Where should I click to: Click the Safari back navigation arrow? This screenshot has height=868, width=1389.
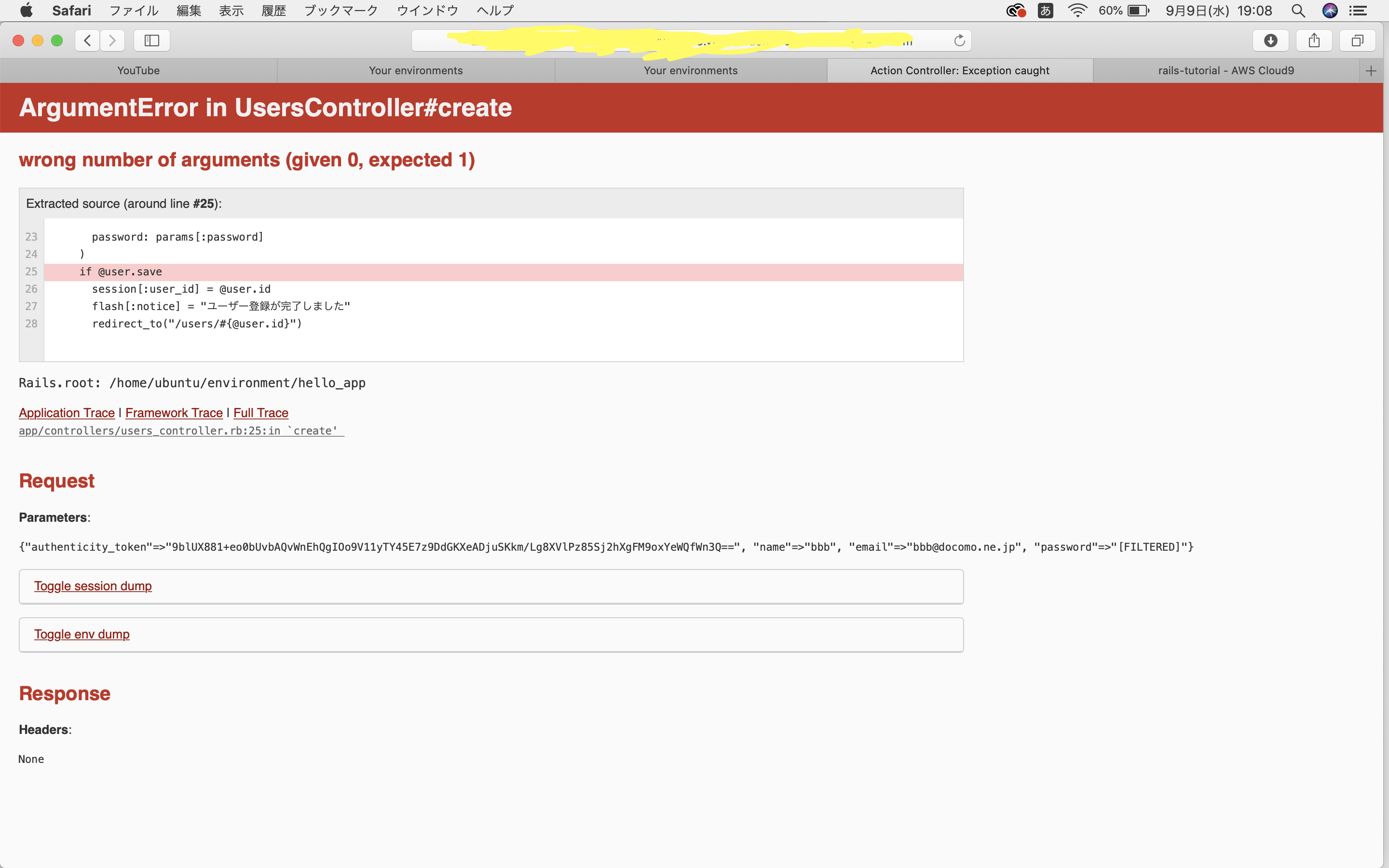coord(87,40)
